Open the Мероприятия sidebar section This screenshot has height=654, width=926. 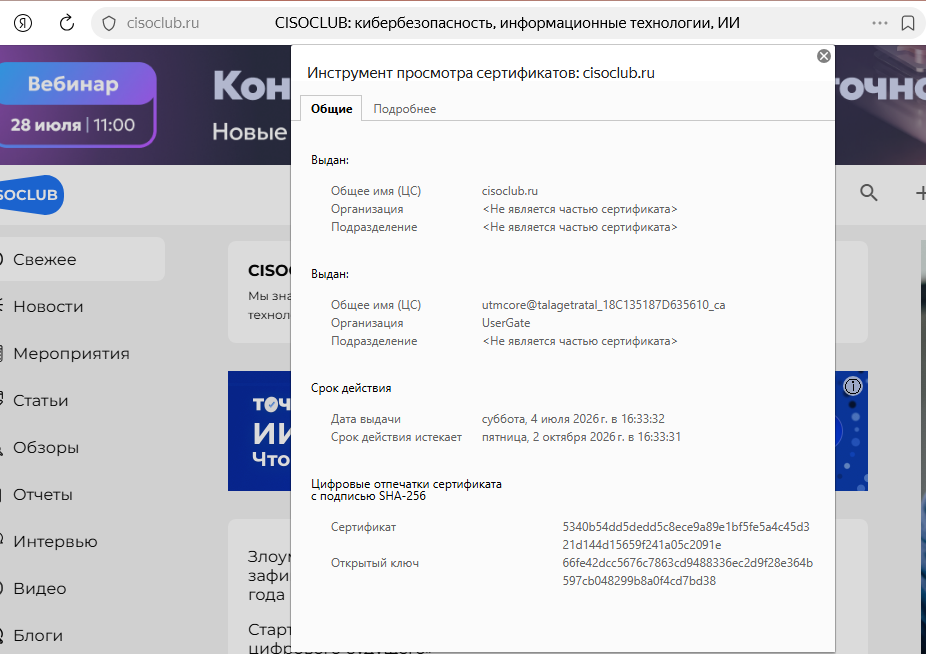[x=71, y=353]
